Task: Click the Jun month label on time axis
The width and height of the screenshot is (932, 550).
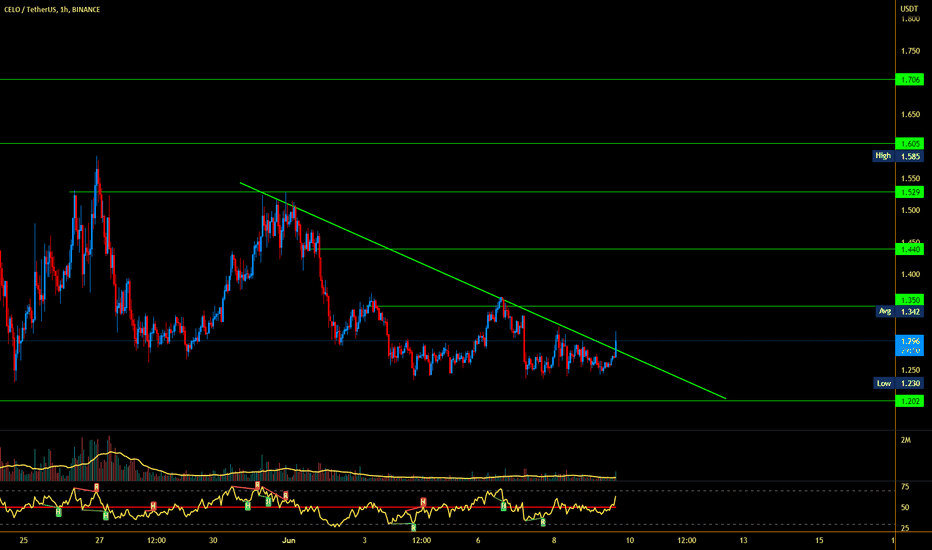Action: (288, 540)
